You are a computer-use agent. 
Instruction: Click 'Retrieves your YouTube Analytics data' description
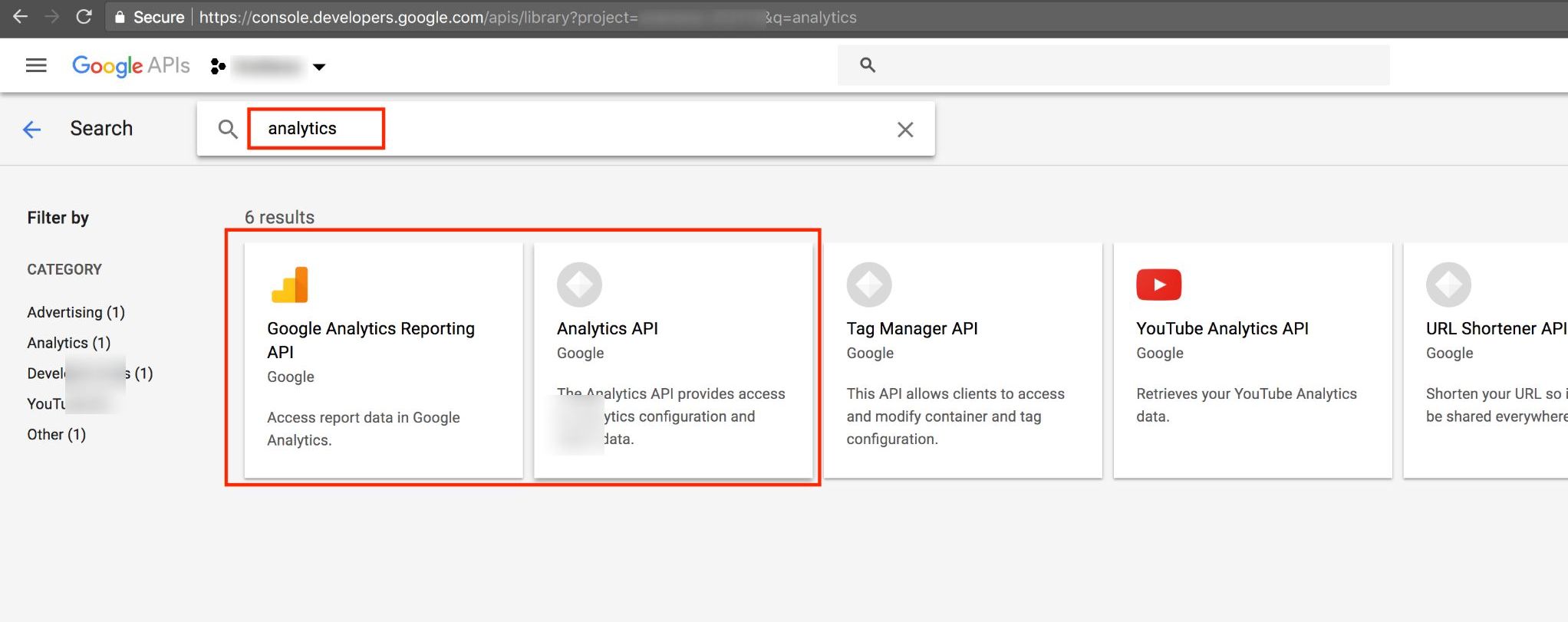[x=1247, y=405]
